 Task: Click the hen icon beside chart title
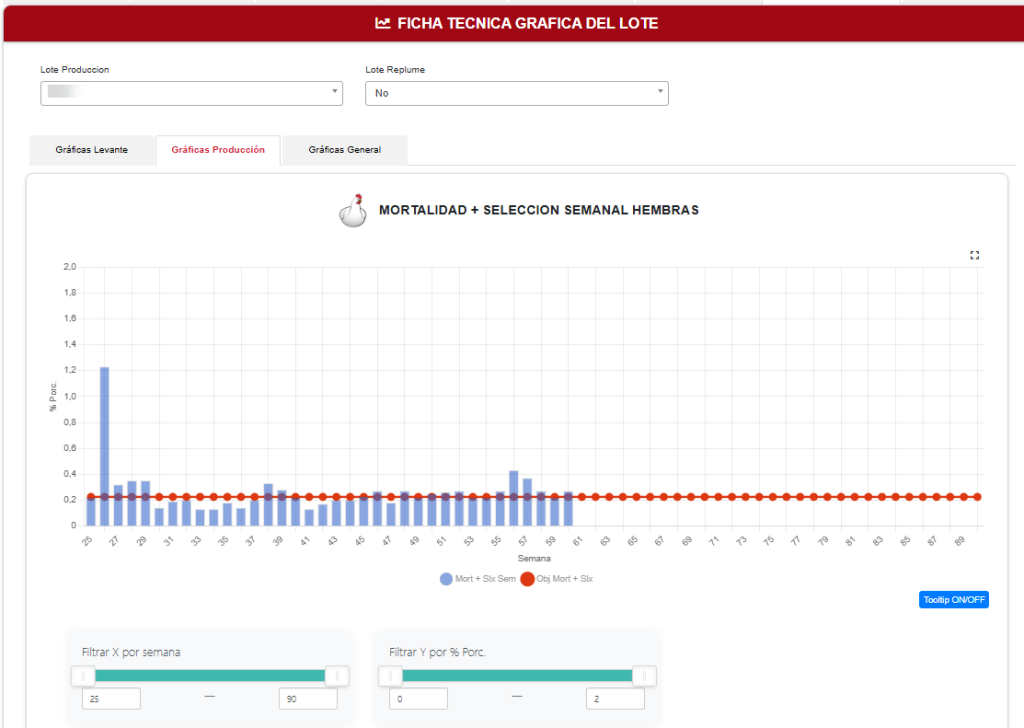(x=353, y=210)
